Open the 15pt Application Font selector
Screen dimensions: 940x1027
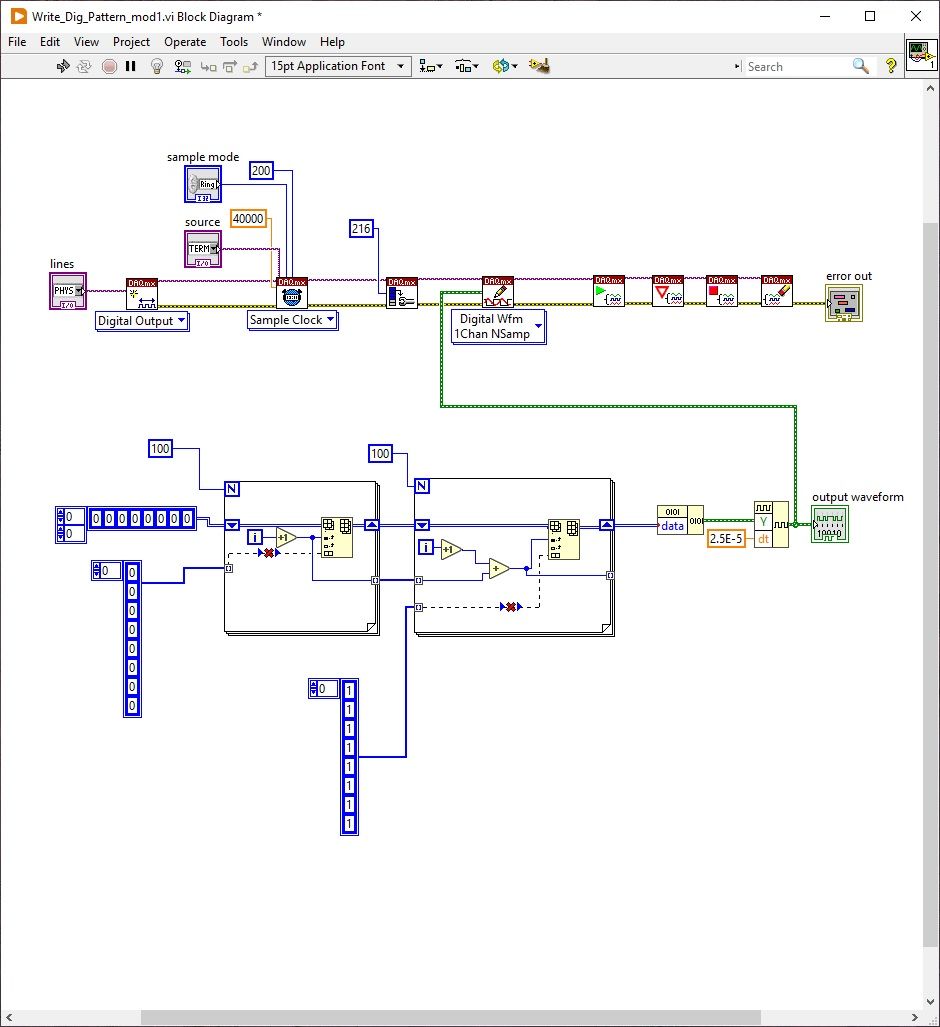pos(339,66)
